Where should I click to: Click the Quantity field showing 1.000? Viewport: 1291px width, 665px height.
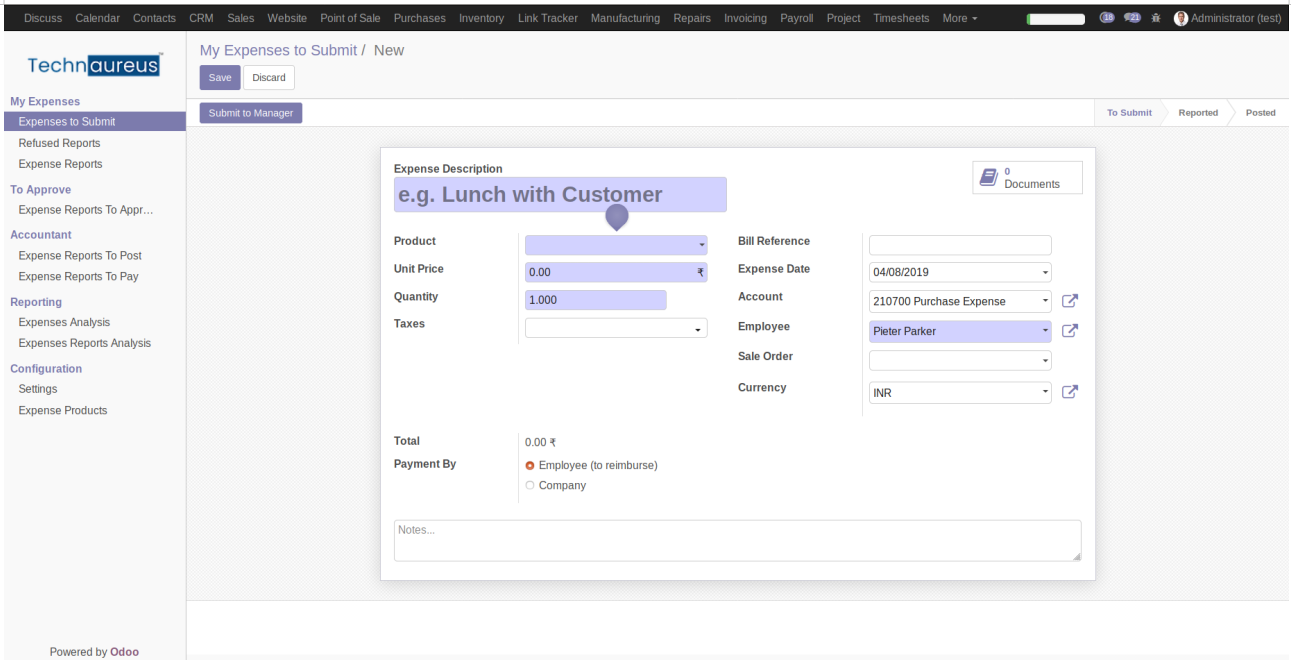click(595, 300)
